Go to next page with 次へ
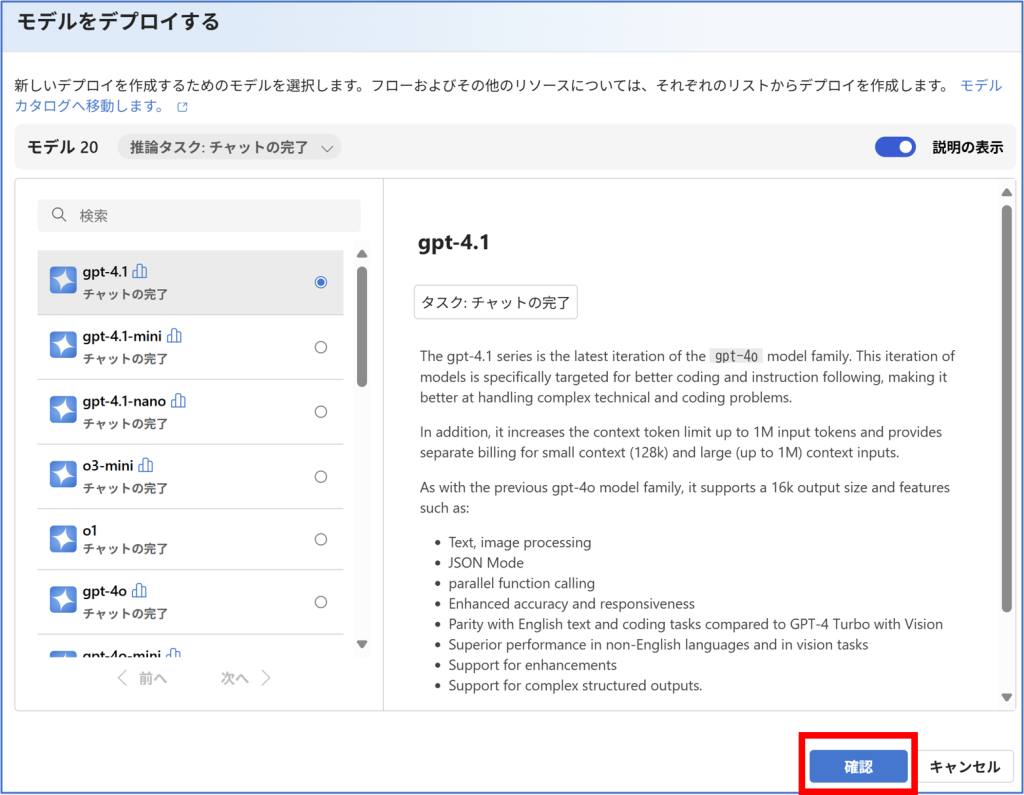The height and width of the screenshot is (795, 1024). tap(246, 678)
